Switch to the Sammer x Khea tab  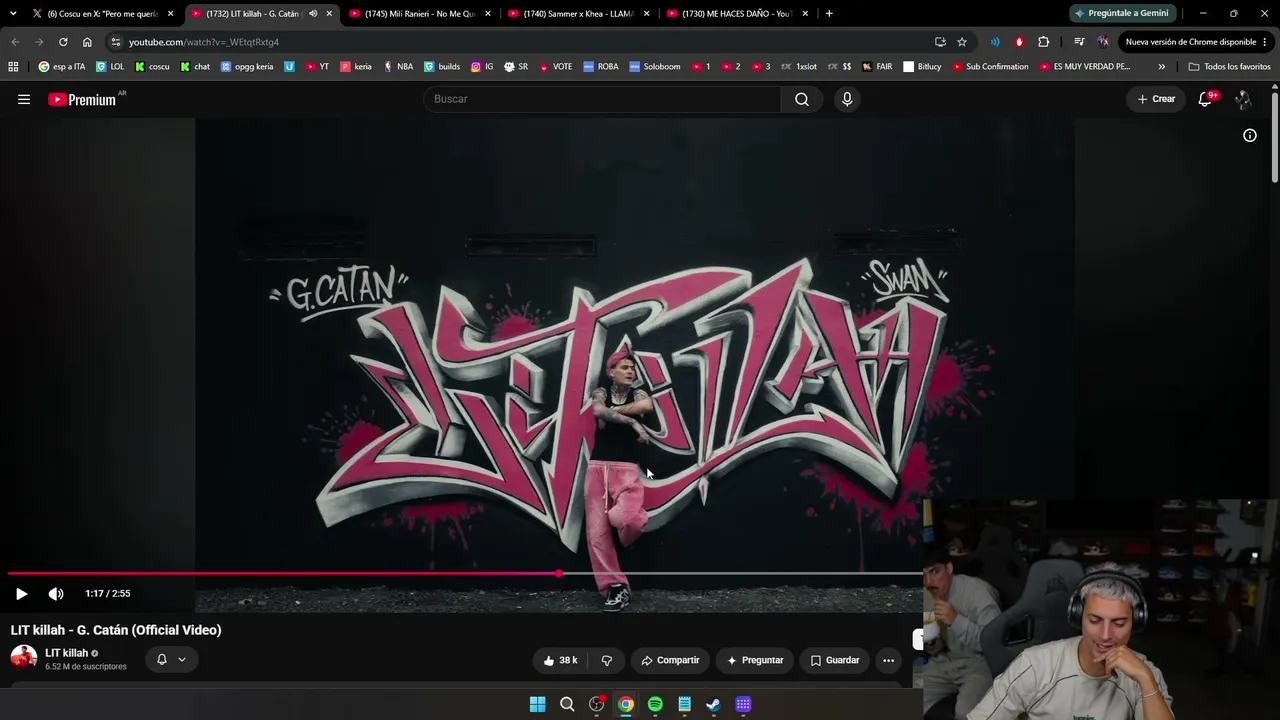[x=578, y=14]
